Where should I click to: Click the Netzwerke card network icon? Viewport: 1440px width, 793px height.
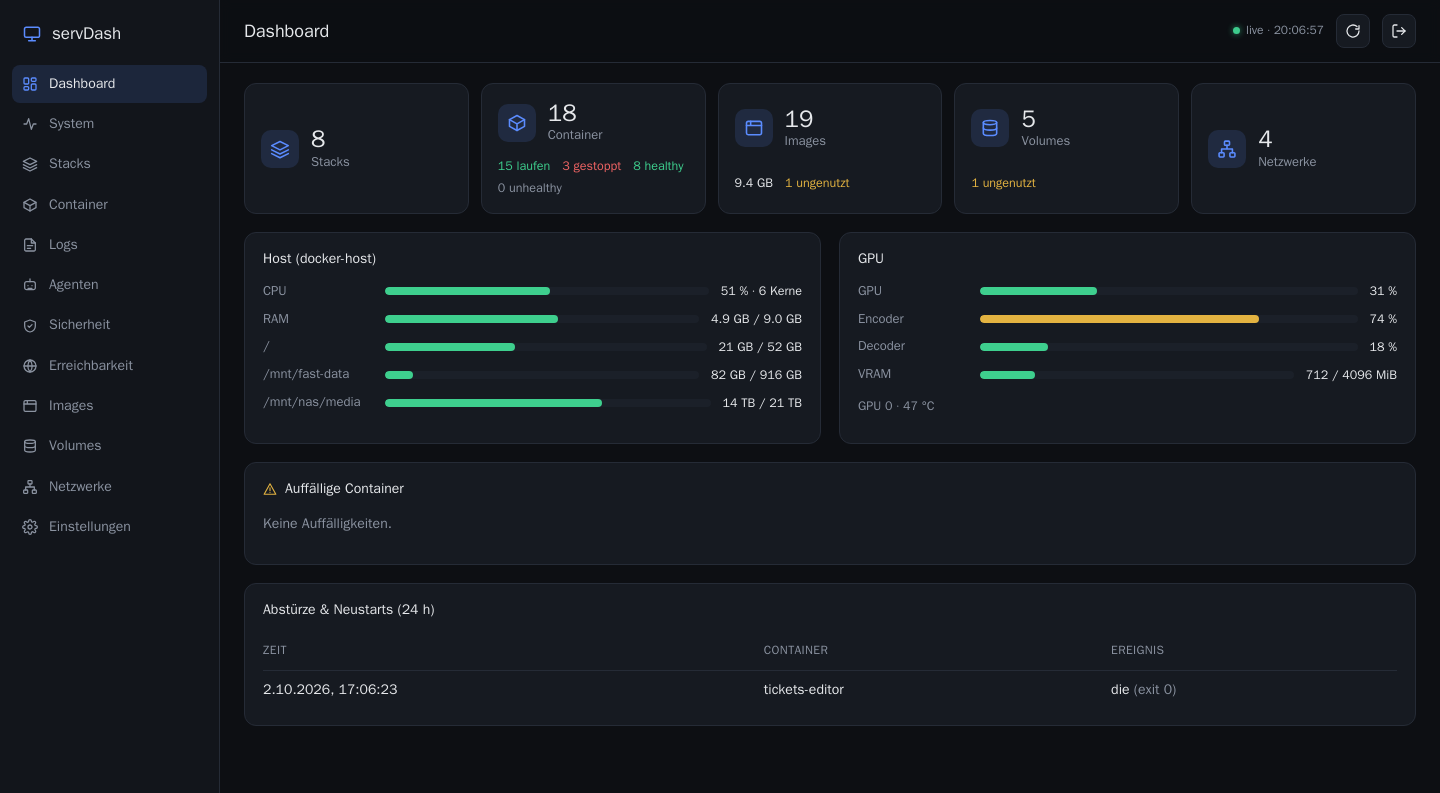1227,149
